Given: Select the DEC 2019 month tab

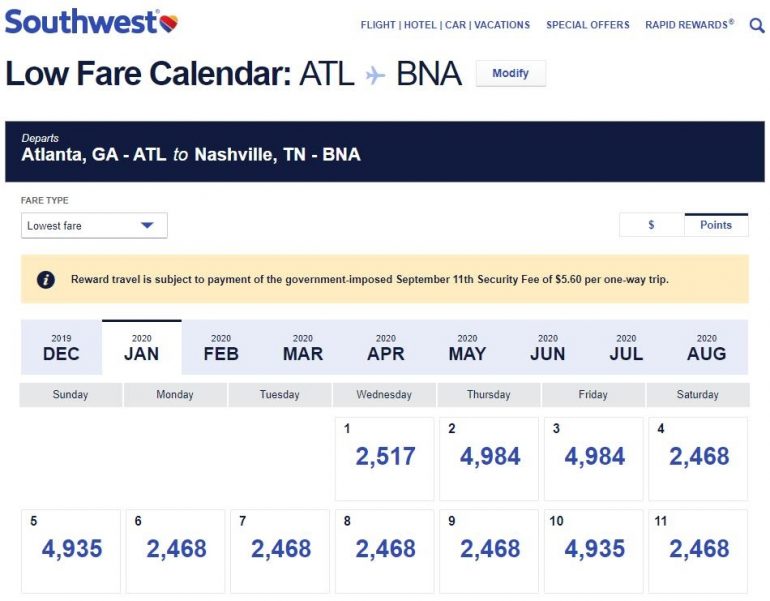Looking at the screenshot, I should pos(61,348).
